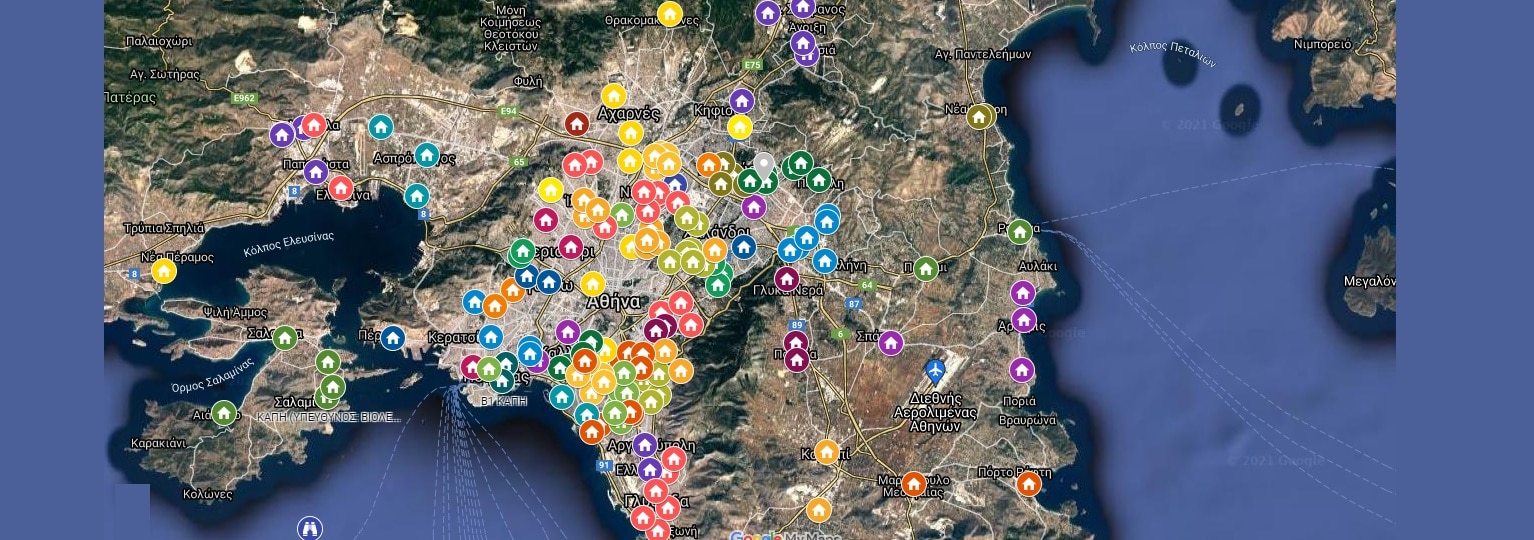Select the dark red house marker near Αχαρνές
This screenshot has height=540, width=1534.
[576, 124]
